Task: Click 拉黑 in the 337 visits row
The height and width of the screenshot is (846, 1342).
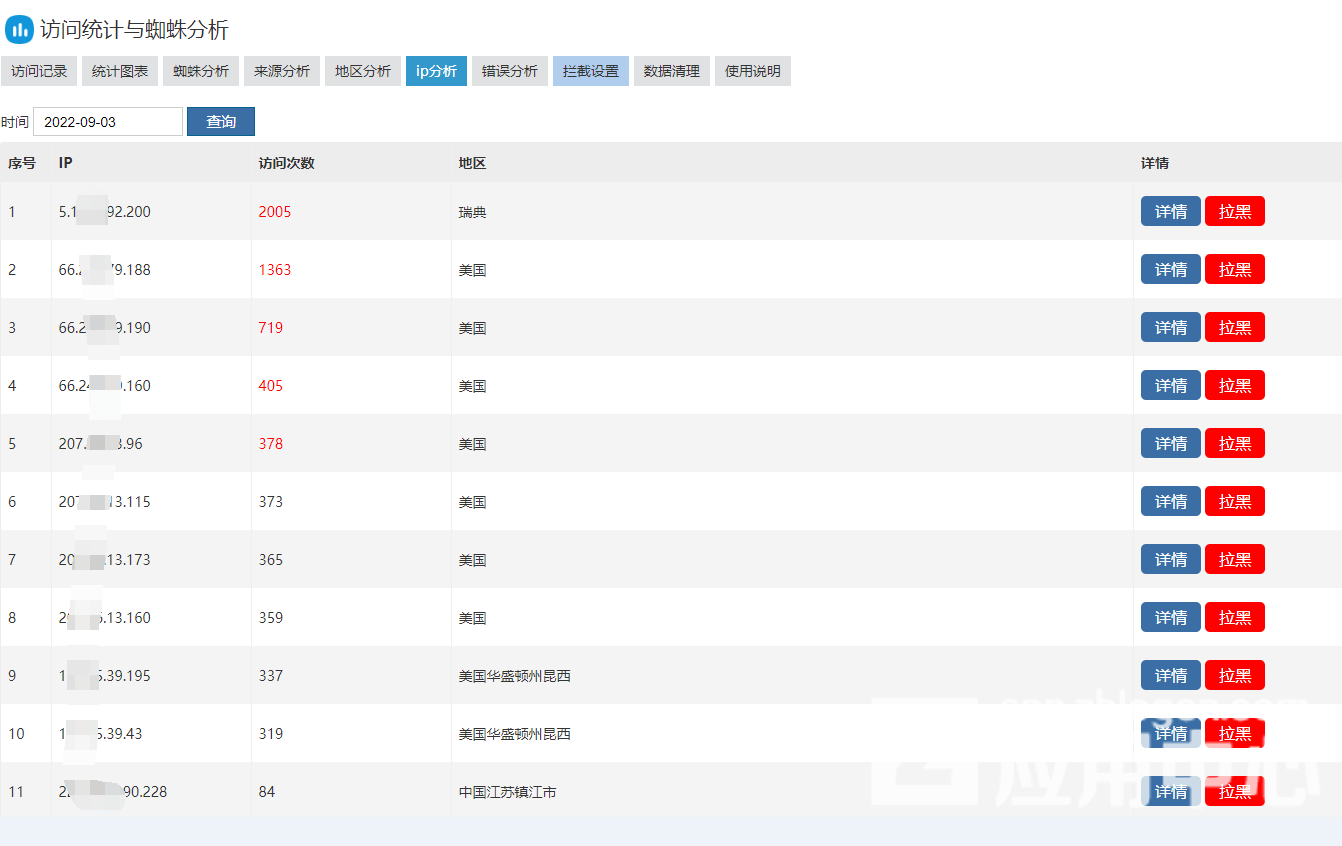Action: pyautogui.click(x=1235, y=675)
